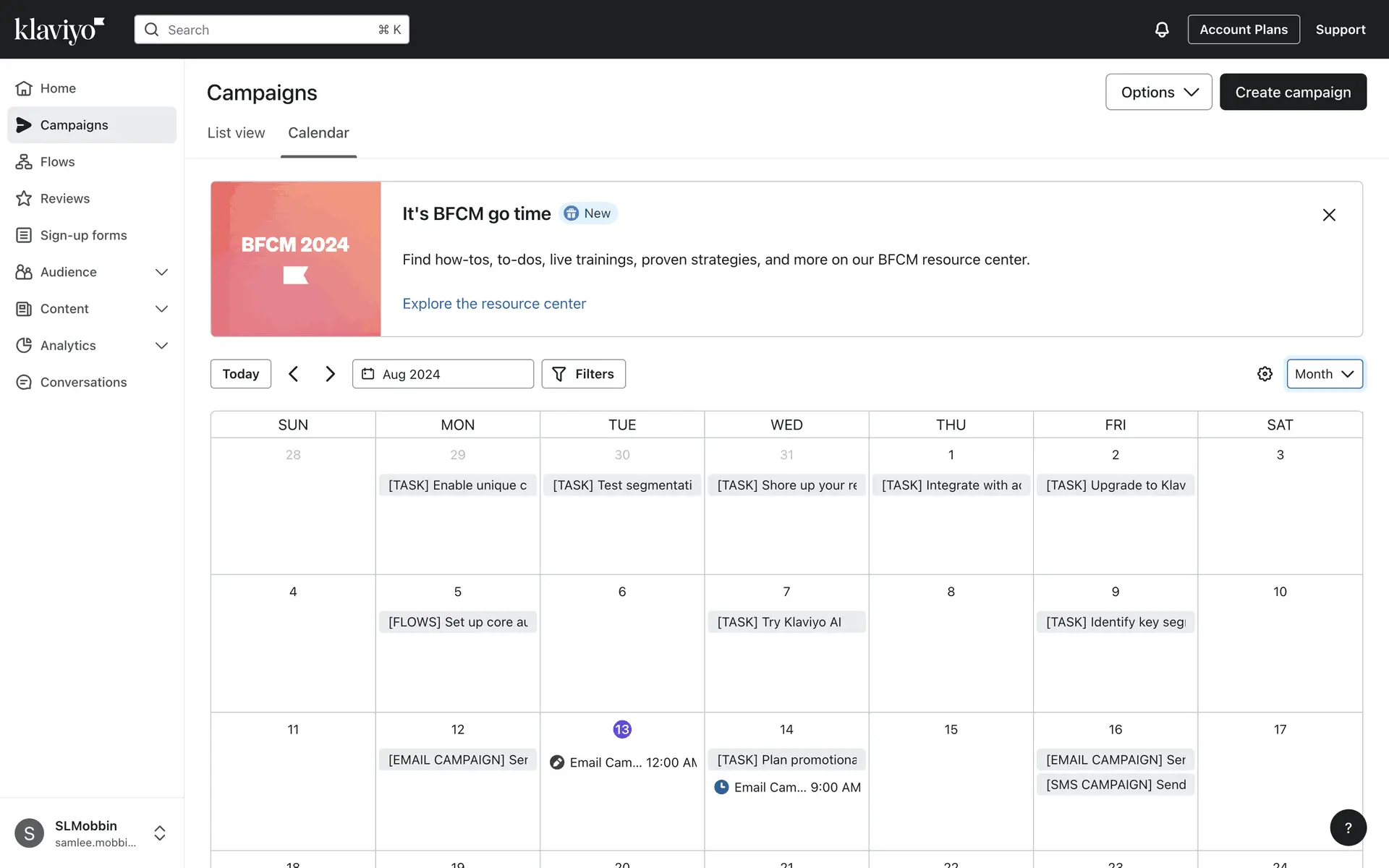Open Flows from the sidebar
This screenshot has height=868, width=1389.
point(57,162)
